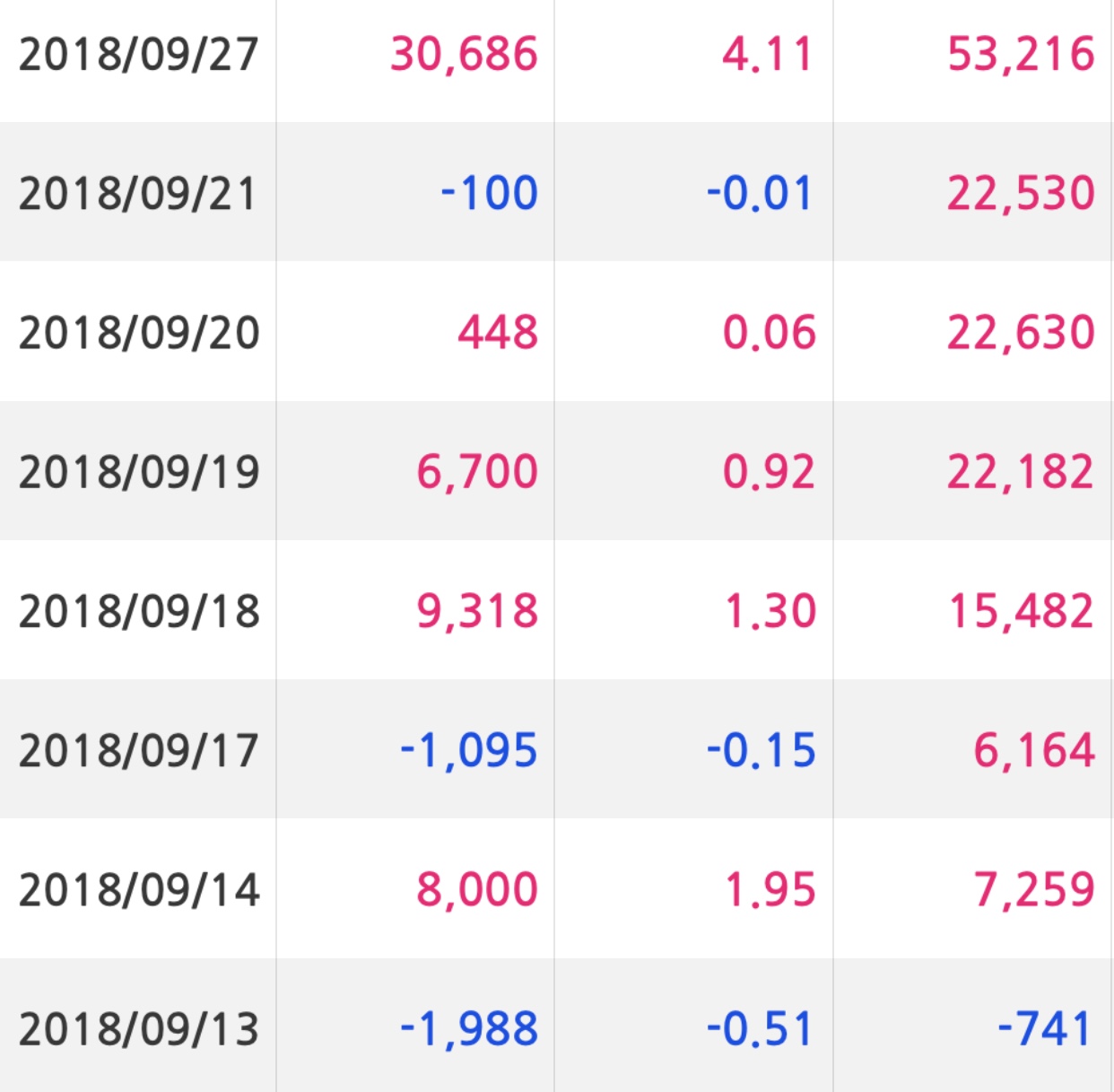
Task: Click the 6,700 value
Action: [477, 472]
